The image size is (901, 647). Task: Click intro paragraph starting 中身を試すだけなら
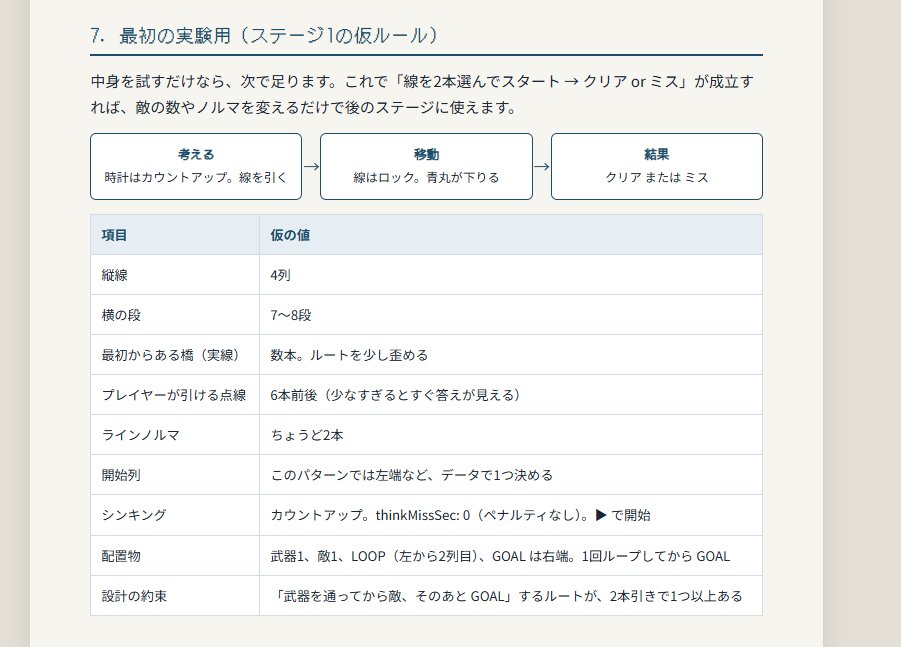point(422,94)
